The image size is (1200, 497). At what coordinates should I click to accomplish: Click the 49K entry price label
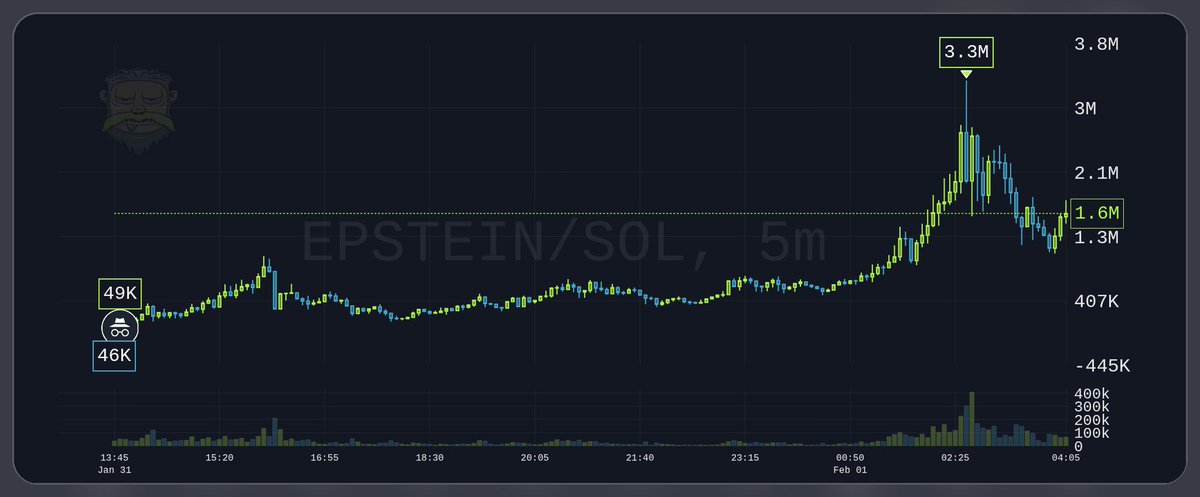click(x=120, y=293)
